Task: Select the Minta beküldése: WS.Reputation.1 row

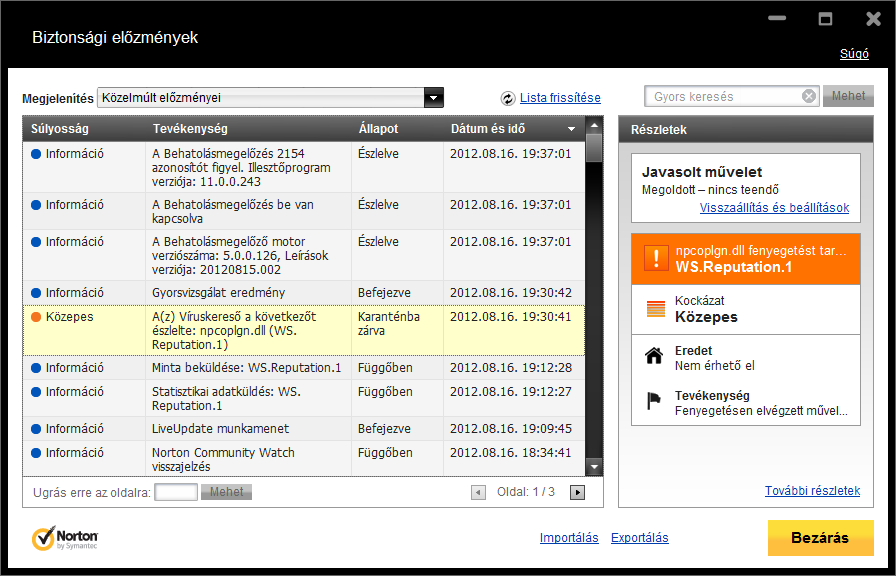Action: 304,367
